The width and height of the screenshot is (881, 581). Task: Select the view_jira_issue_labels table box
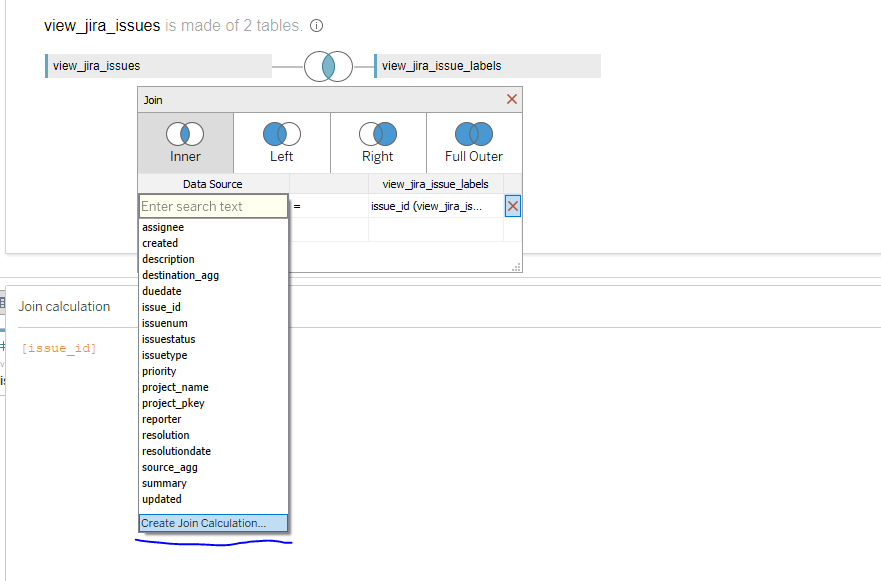point(488,66)
